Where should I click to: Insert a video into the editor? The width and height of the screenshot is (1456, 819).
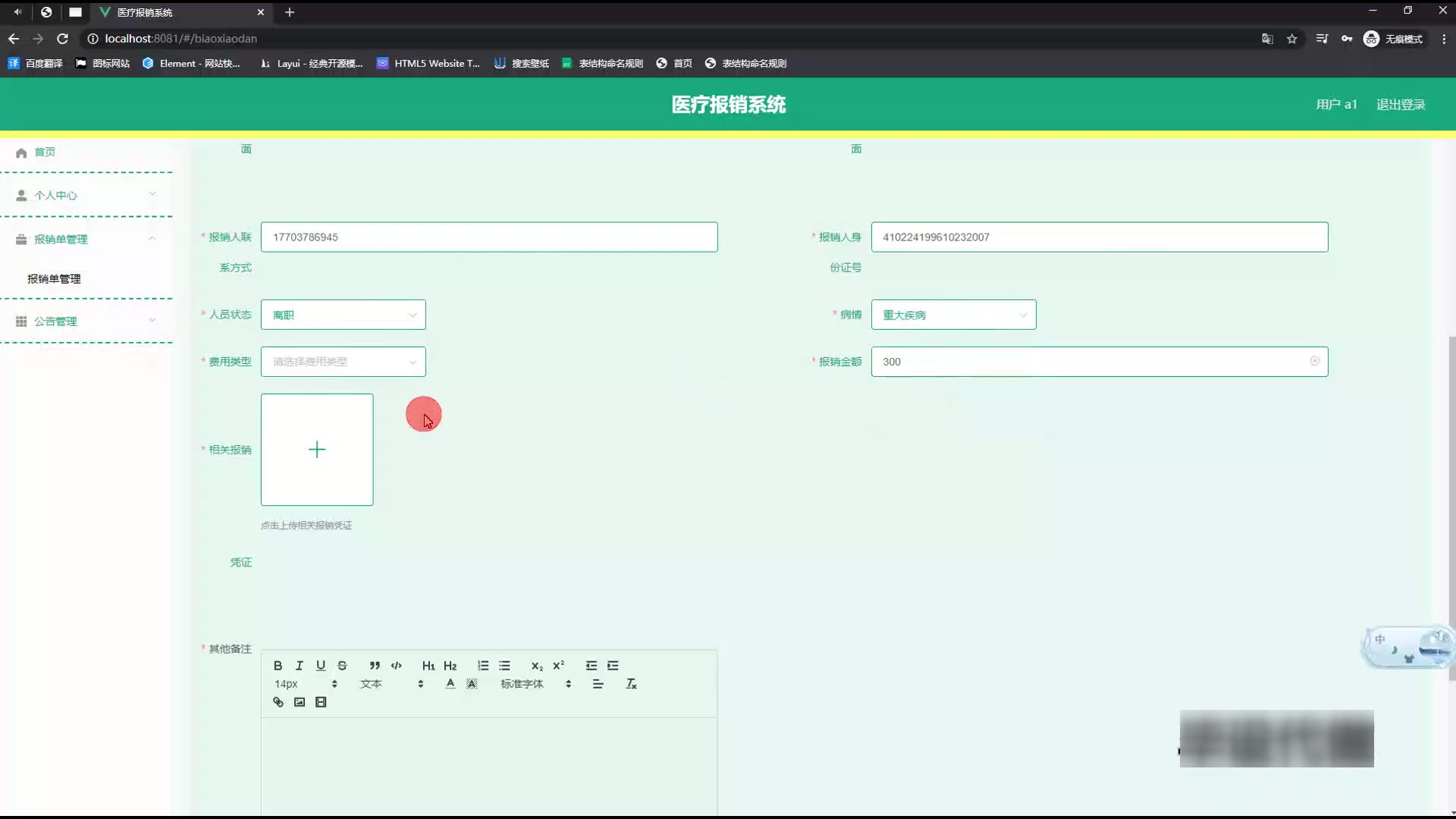coord(321,702)
